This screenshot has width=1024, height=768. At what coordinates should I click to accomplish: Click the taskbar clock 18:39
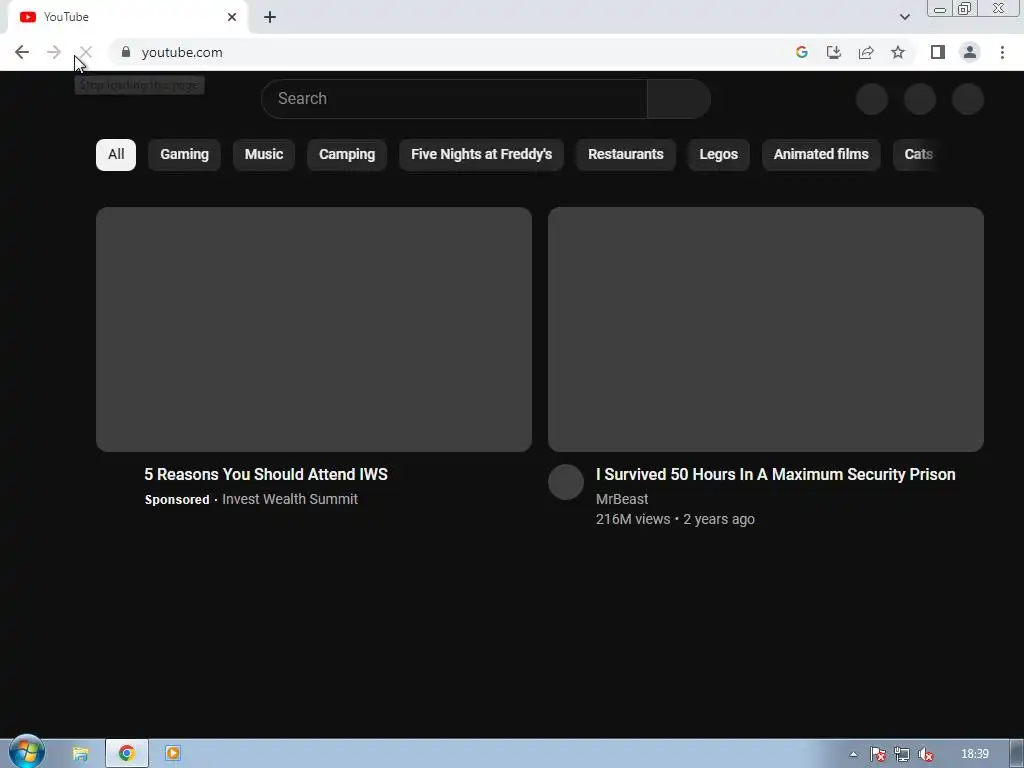pyautogui.click(x=975, y=754)
